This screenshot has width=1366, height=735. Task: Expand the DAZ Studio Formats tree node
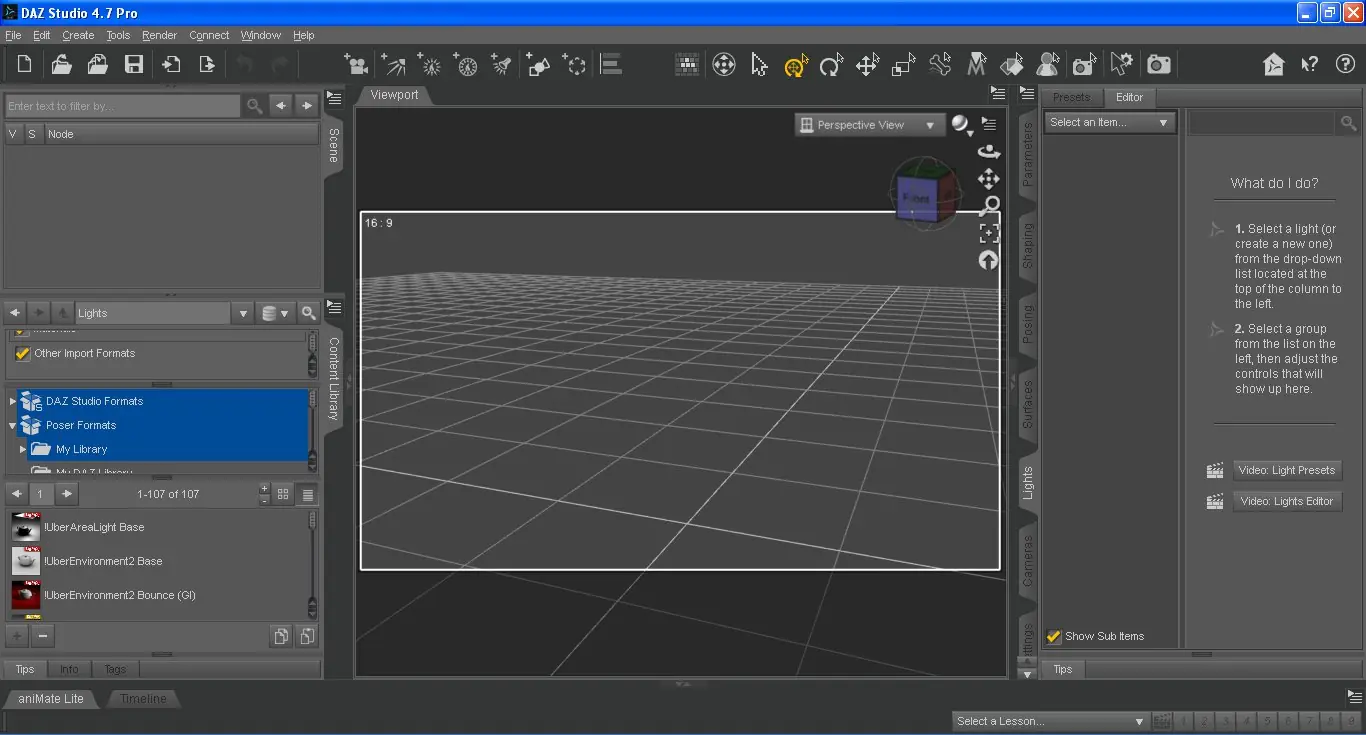[x=11, y=401]
